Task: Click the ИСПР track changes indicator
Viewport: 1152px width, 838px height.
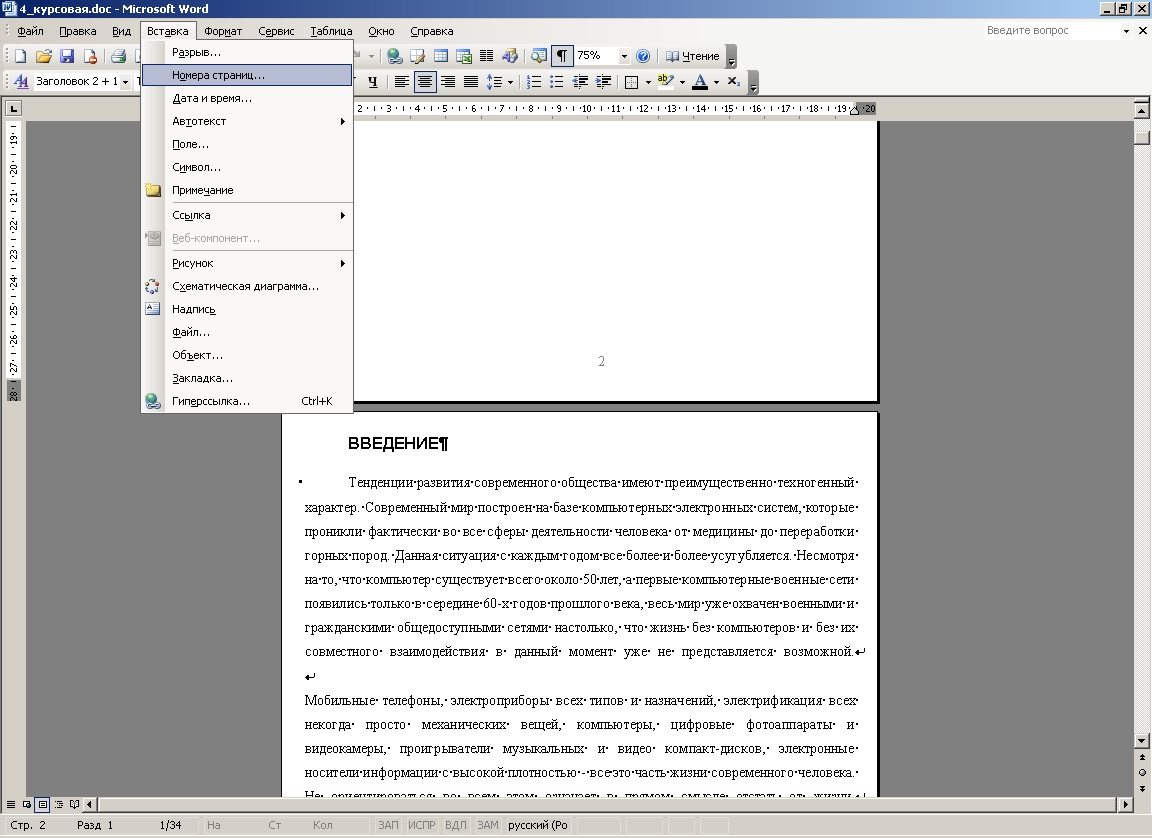Action: click(x=422, y=825)
